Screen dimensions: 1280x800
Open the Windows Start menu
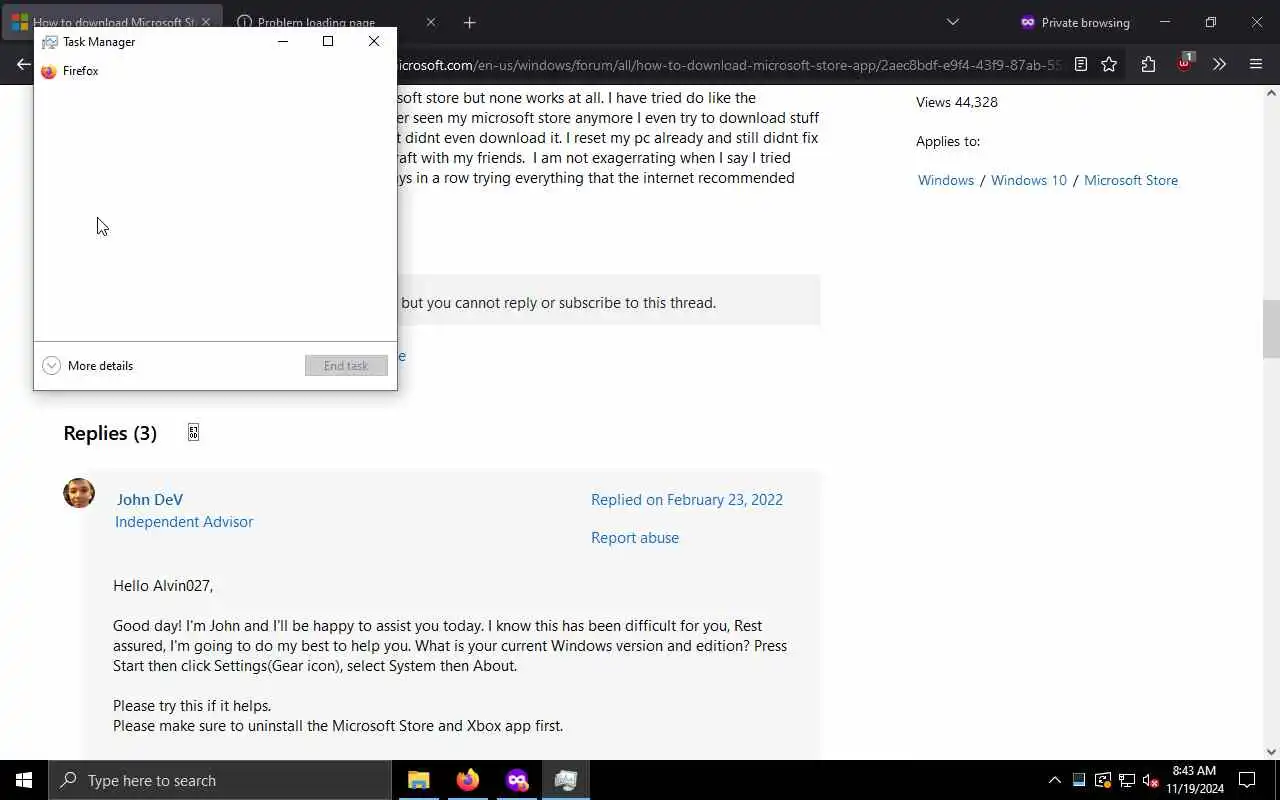coord(24,780)
